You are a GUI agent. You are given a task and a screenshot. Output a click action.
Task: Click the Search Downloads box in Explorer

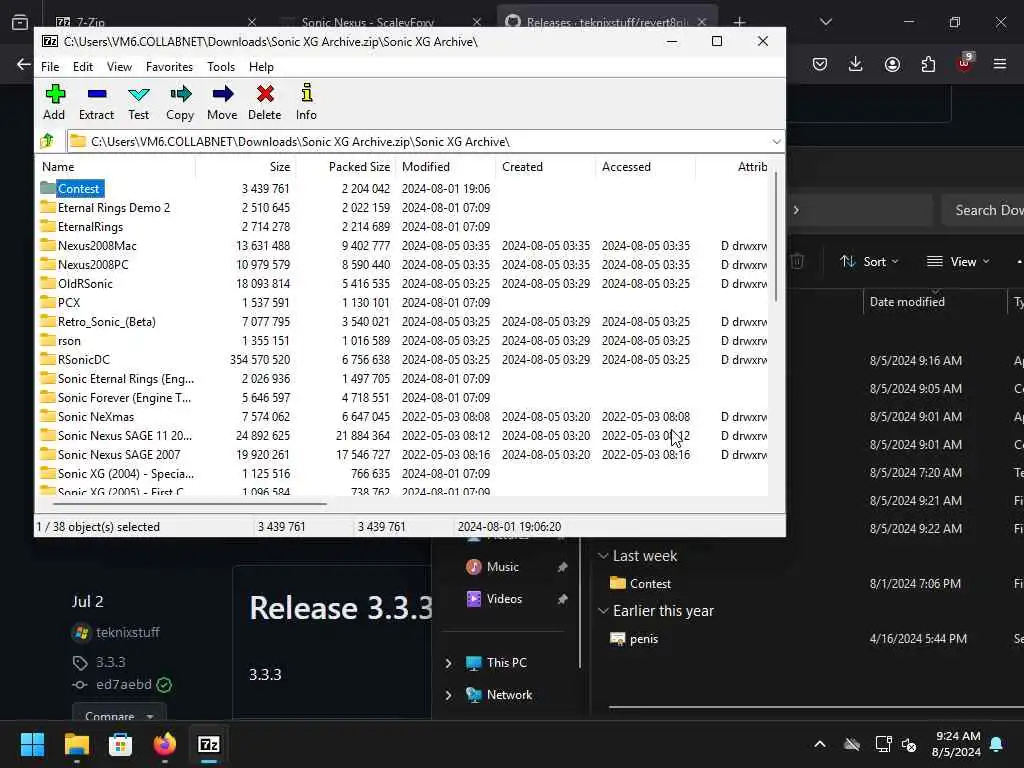coord(984,210)
